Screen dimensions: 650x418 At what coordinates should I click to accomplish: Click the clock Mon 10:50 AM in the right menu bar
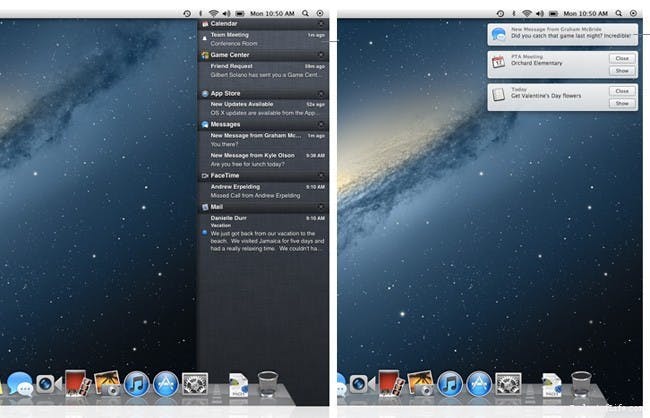[x=586, y=13]
